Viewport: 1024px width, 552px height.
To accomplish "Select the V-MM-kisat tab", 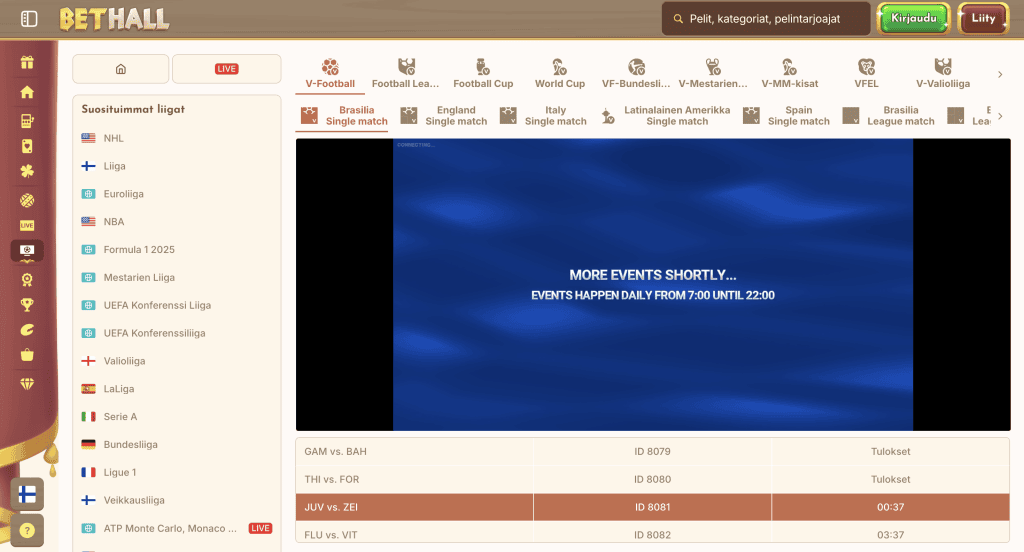I will point(790,74).
